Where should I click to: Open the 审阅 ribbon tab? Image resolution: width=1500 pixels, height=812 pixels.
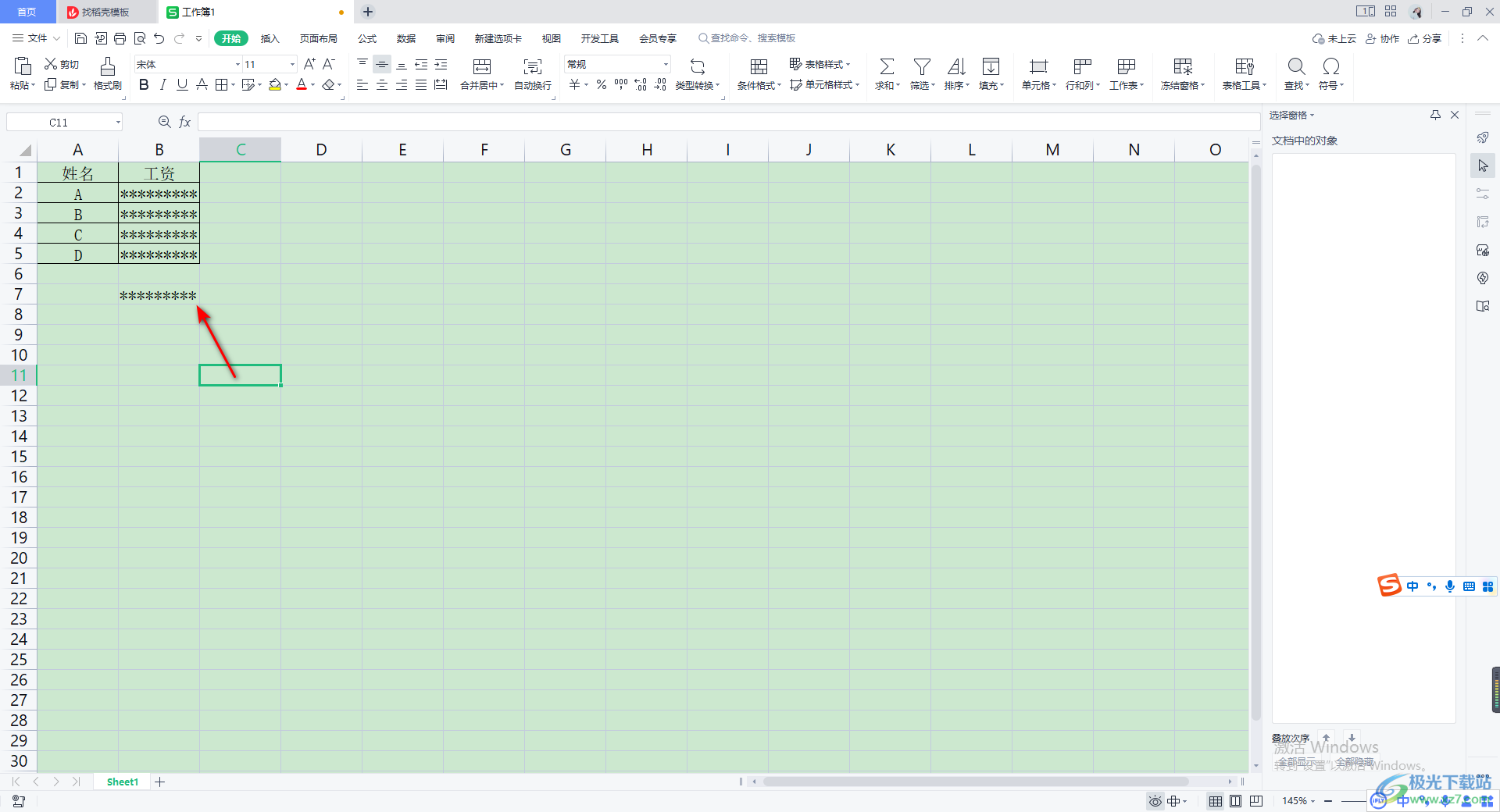tap(445, 38)
